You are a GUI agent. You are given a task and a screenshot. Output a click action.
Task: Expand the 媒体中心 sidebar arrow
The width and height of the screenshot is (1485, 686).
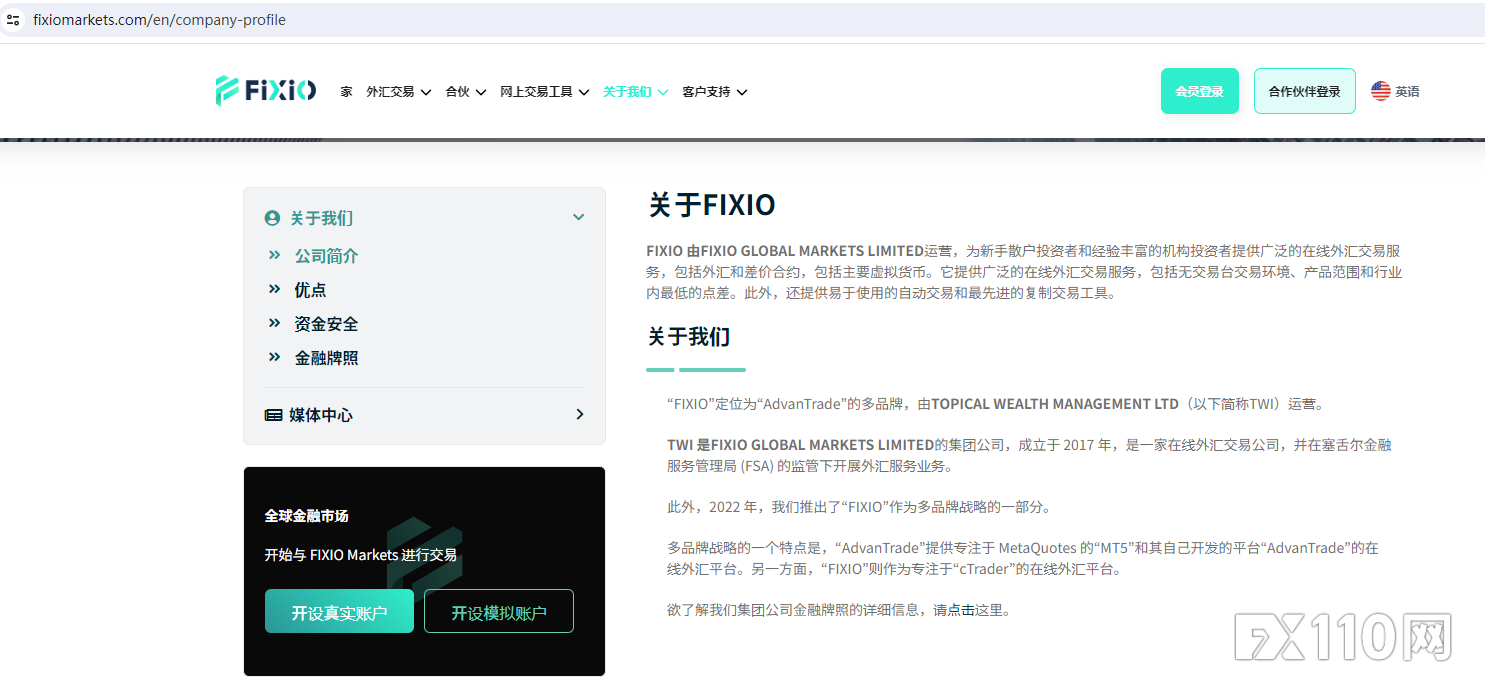coord(579,414)
